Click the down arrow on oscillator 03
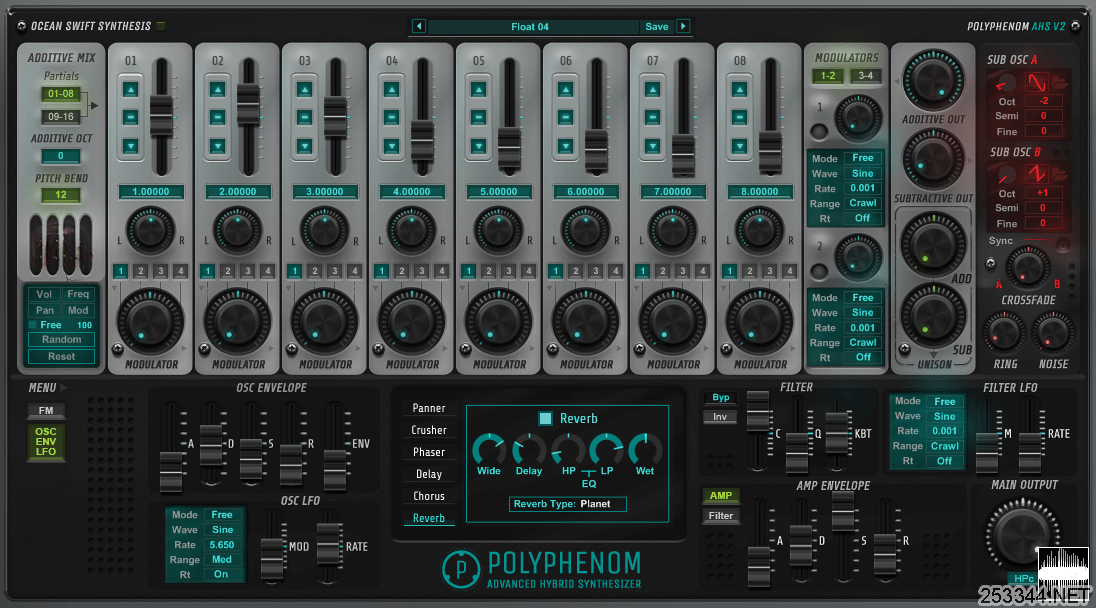Viewport: 1096px width, 608px height. click(305, 146)
